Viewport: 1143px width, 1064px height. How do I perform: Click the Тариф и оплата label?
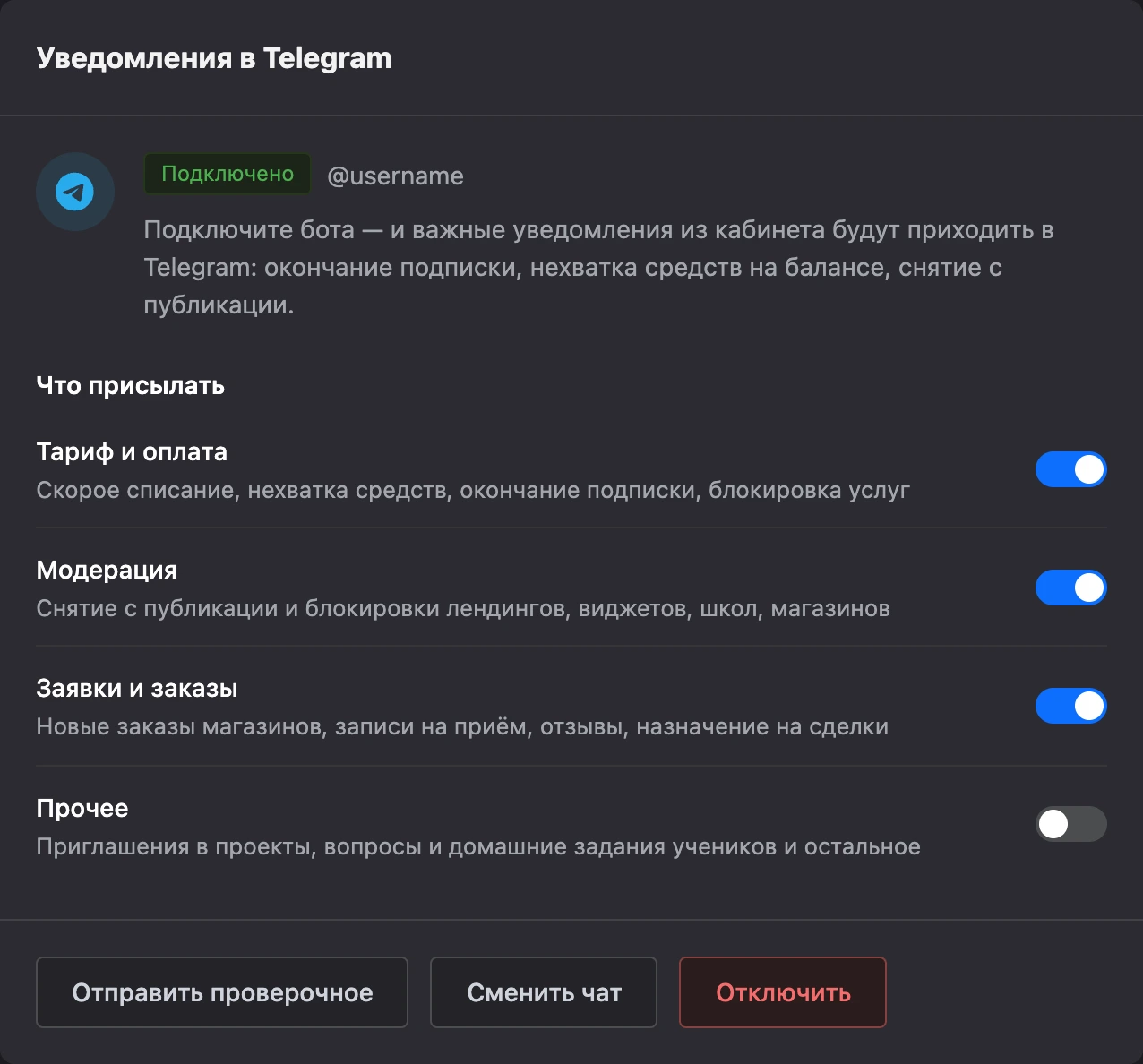point(132,452)
